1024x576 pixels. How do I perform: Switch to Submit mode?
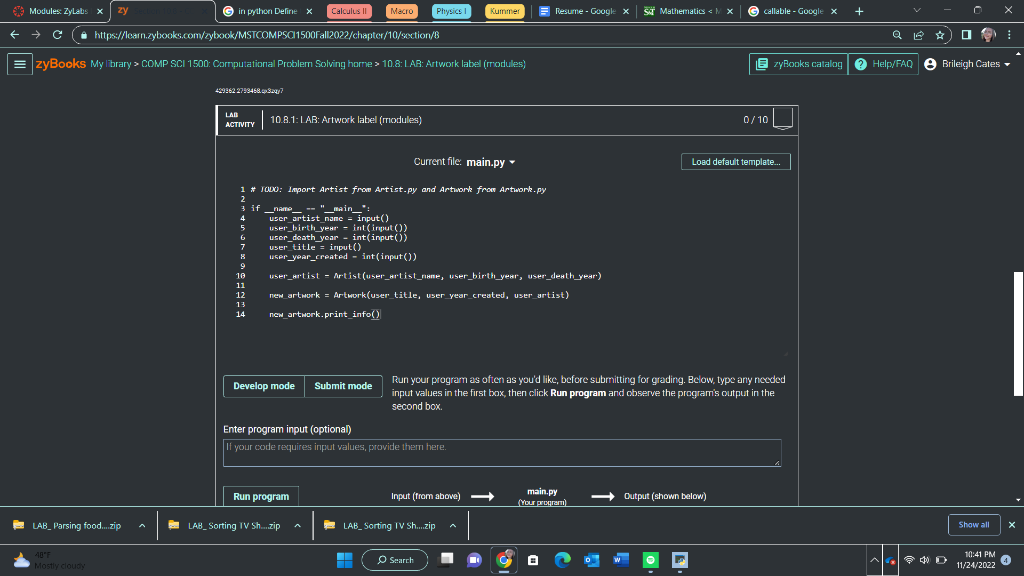(x=343, y=386)
